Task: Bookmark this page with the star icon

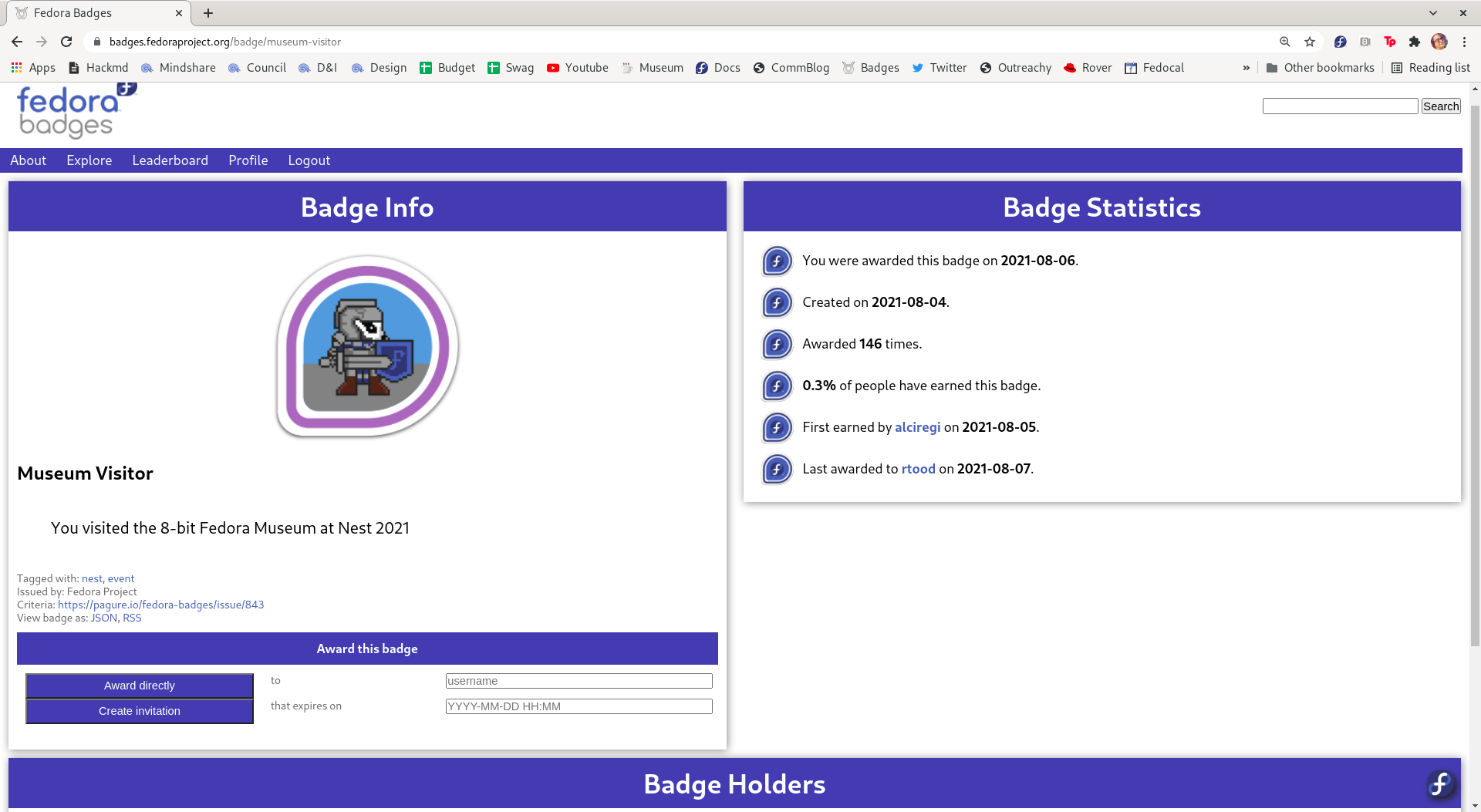Action: [1310, 42]
